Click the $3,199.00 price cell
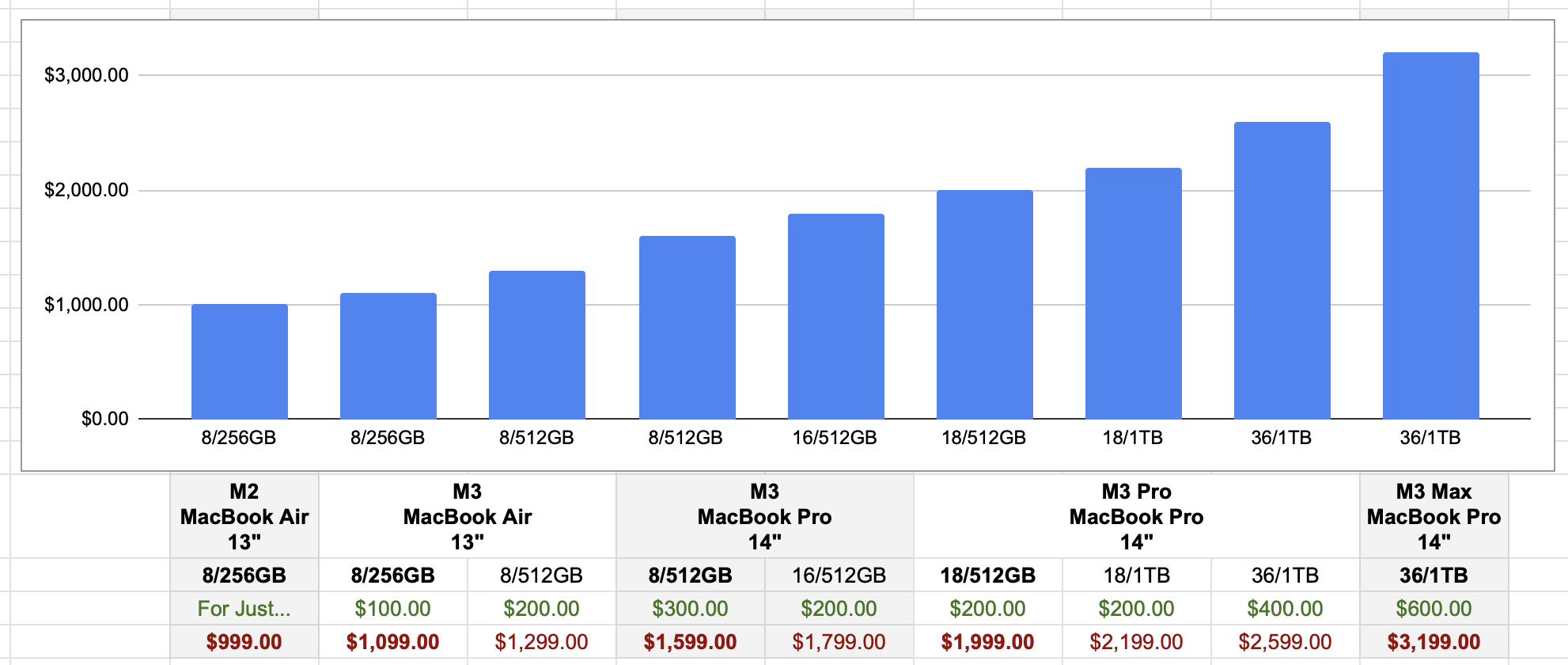 coord(1434,642)
